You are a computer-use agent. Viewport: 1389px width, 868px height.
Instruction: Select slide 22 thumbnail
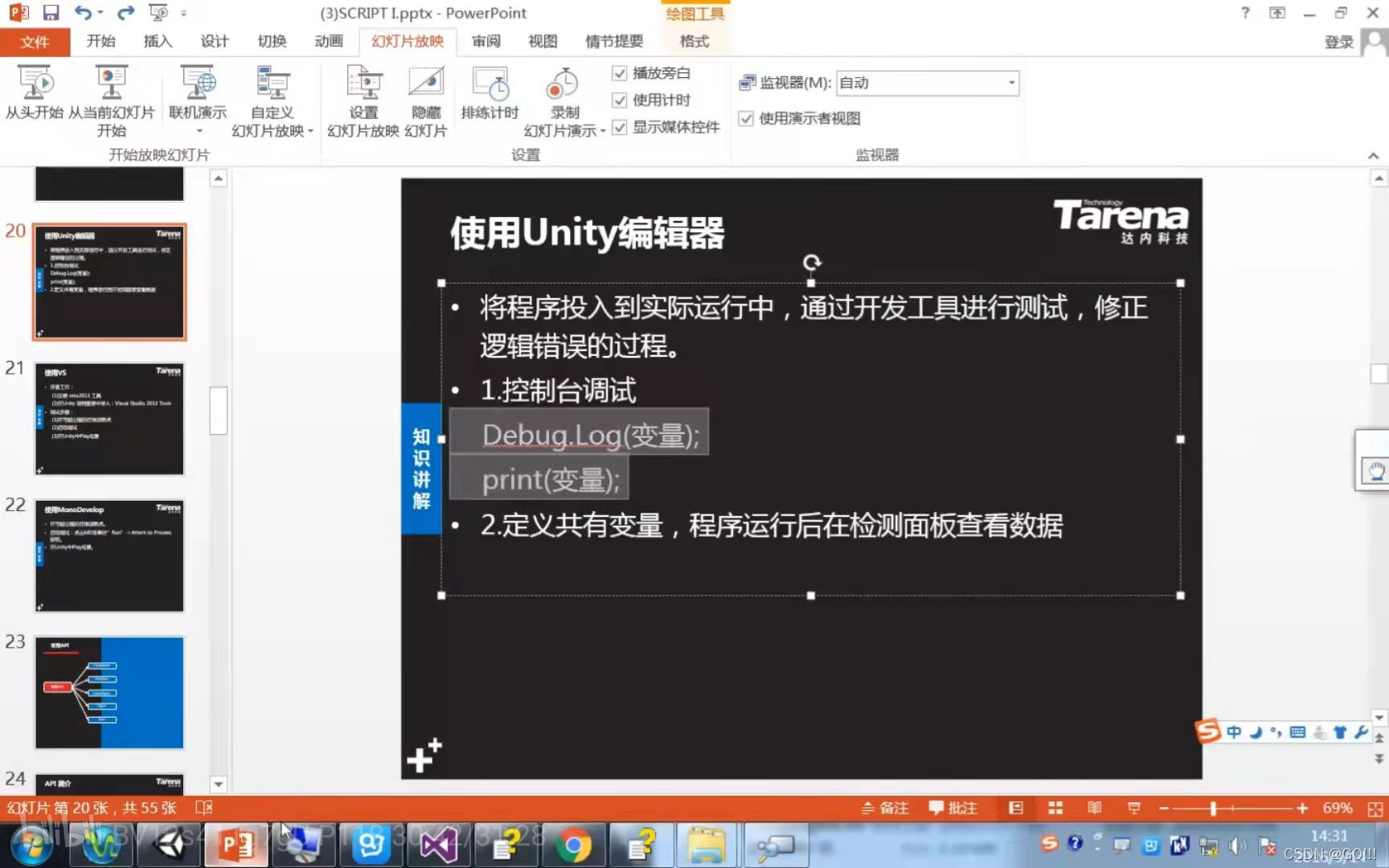(109, 555)
